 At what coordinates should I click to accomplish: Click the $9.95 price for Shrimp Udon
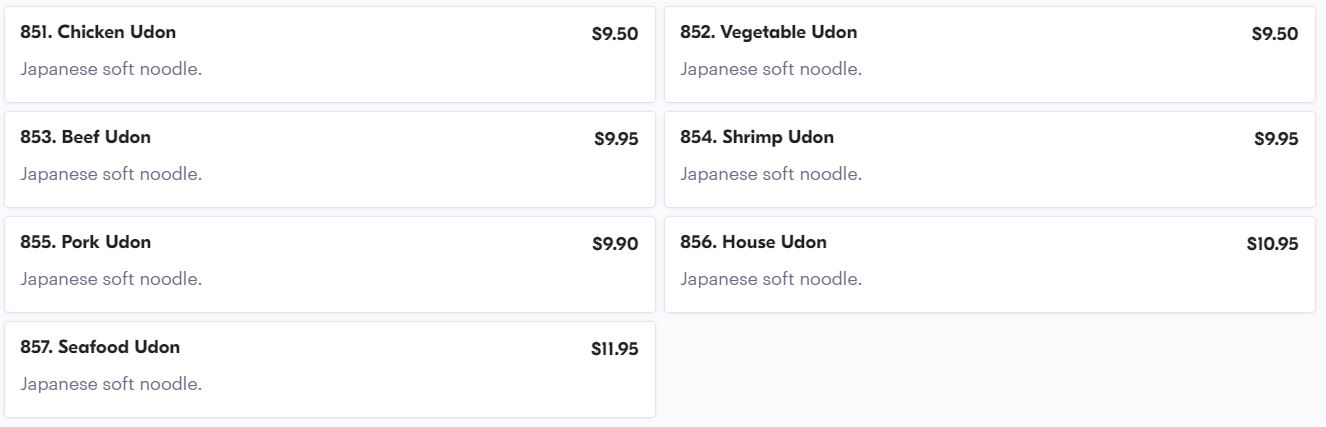[1275, 139]
